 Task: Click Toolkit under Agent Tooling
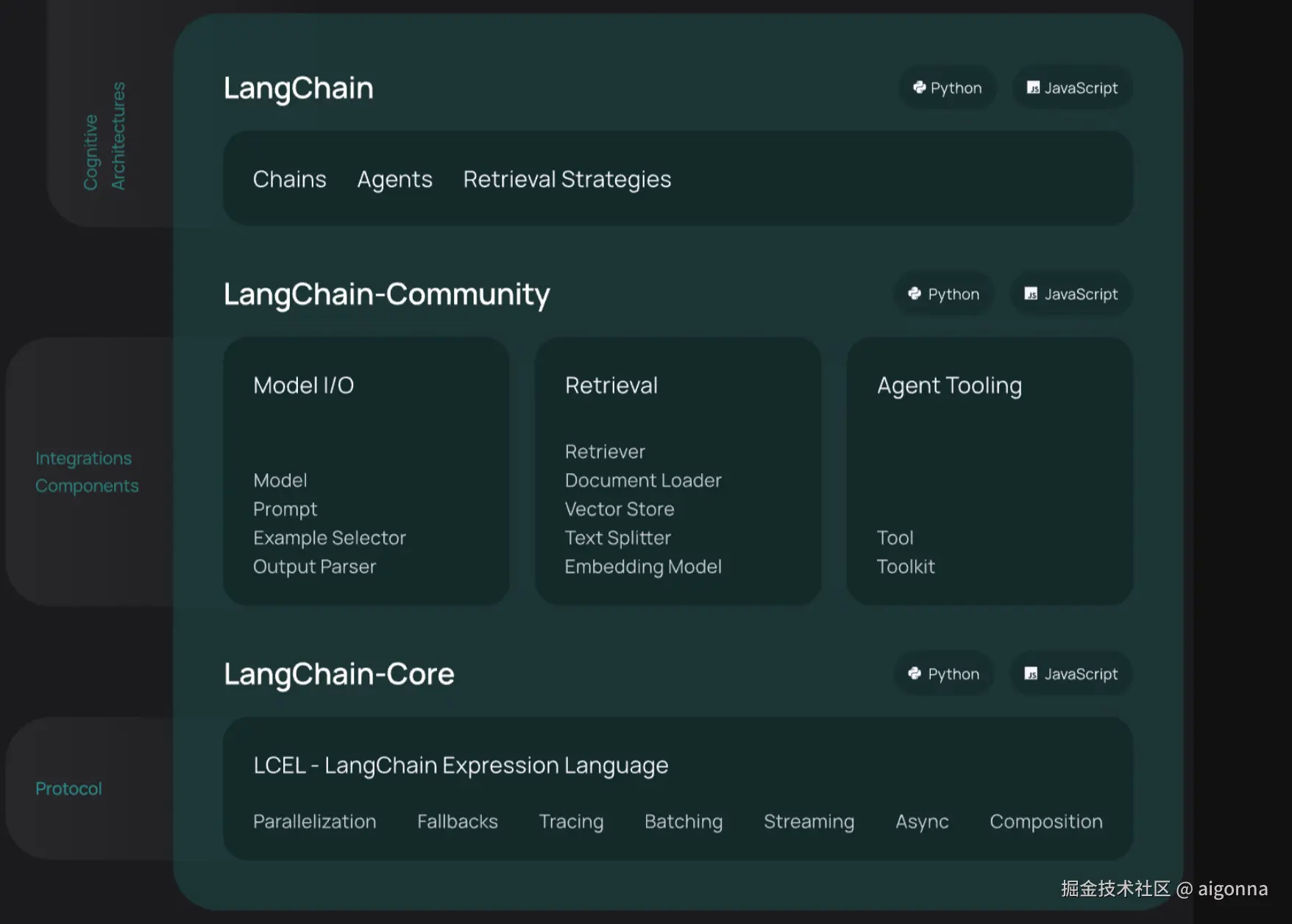(905, 566)
